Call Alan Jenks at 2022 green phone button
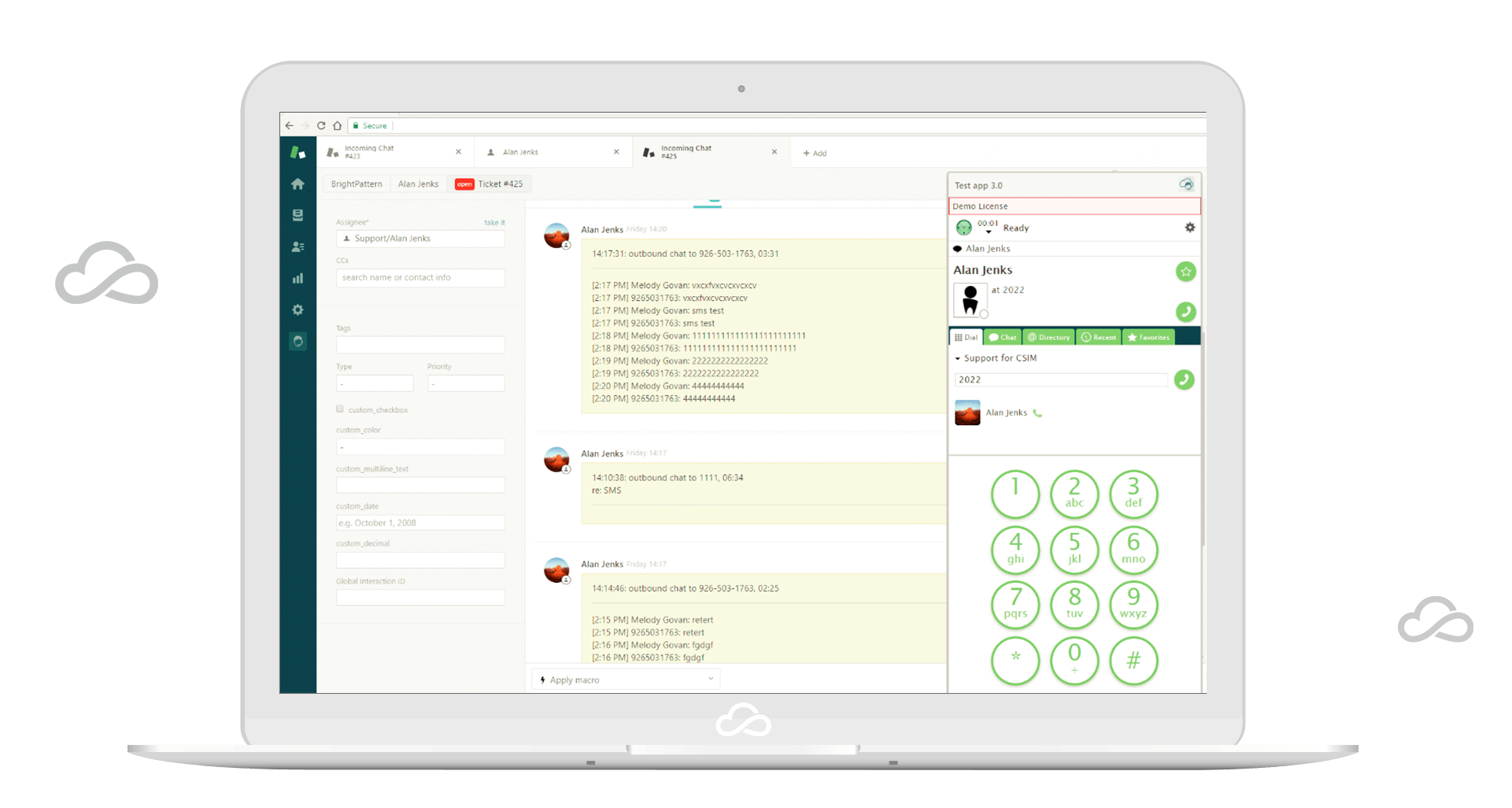 pos(1185,312)
